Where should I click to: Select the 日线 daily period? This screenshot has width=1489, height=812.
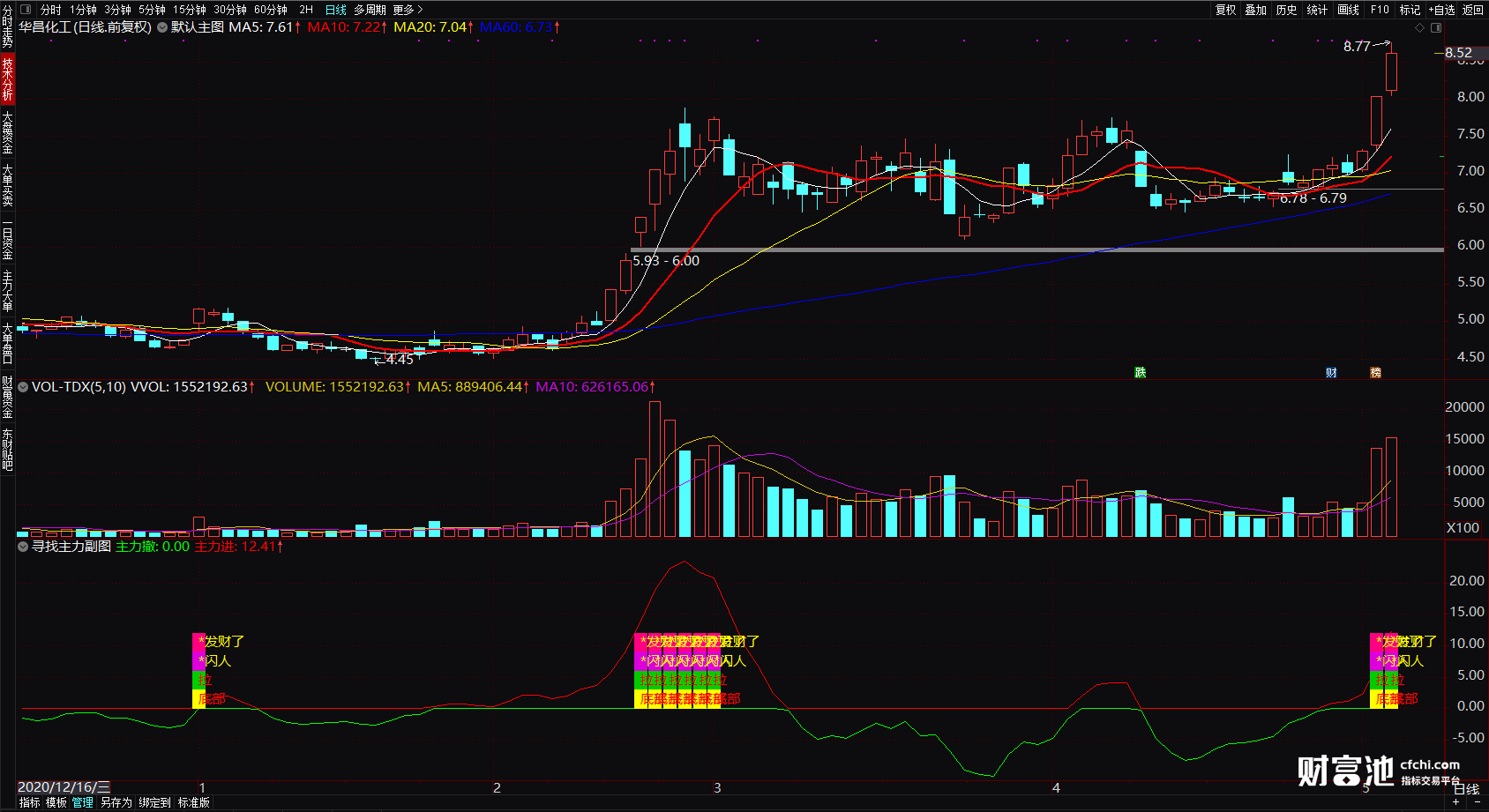pyautogui.click(x=336, y=10)
